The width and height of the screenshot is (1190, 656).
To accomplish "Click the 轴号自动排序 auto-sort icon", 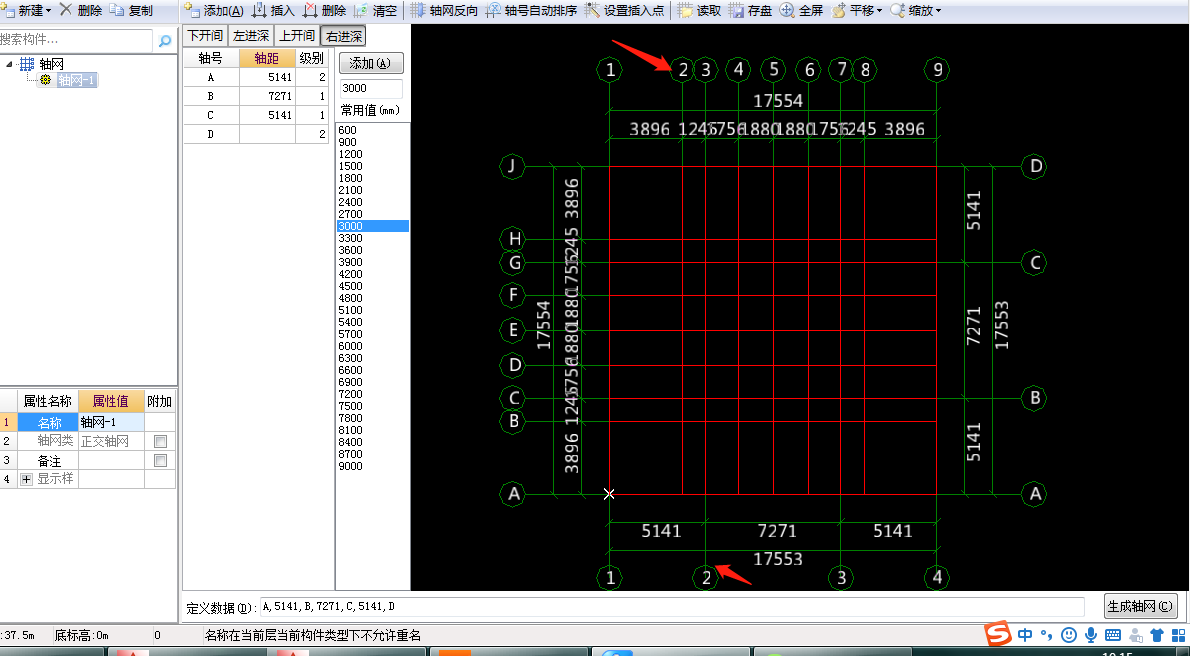I will pyautogui.click(x=493, y=11).
